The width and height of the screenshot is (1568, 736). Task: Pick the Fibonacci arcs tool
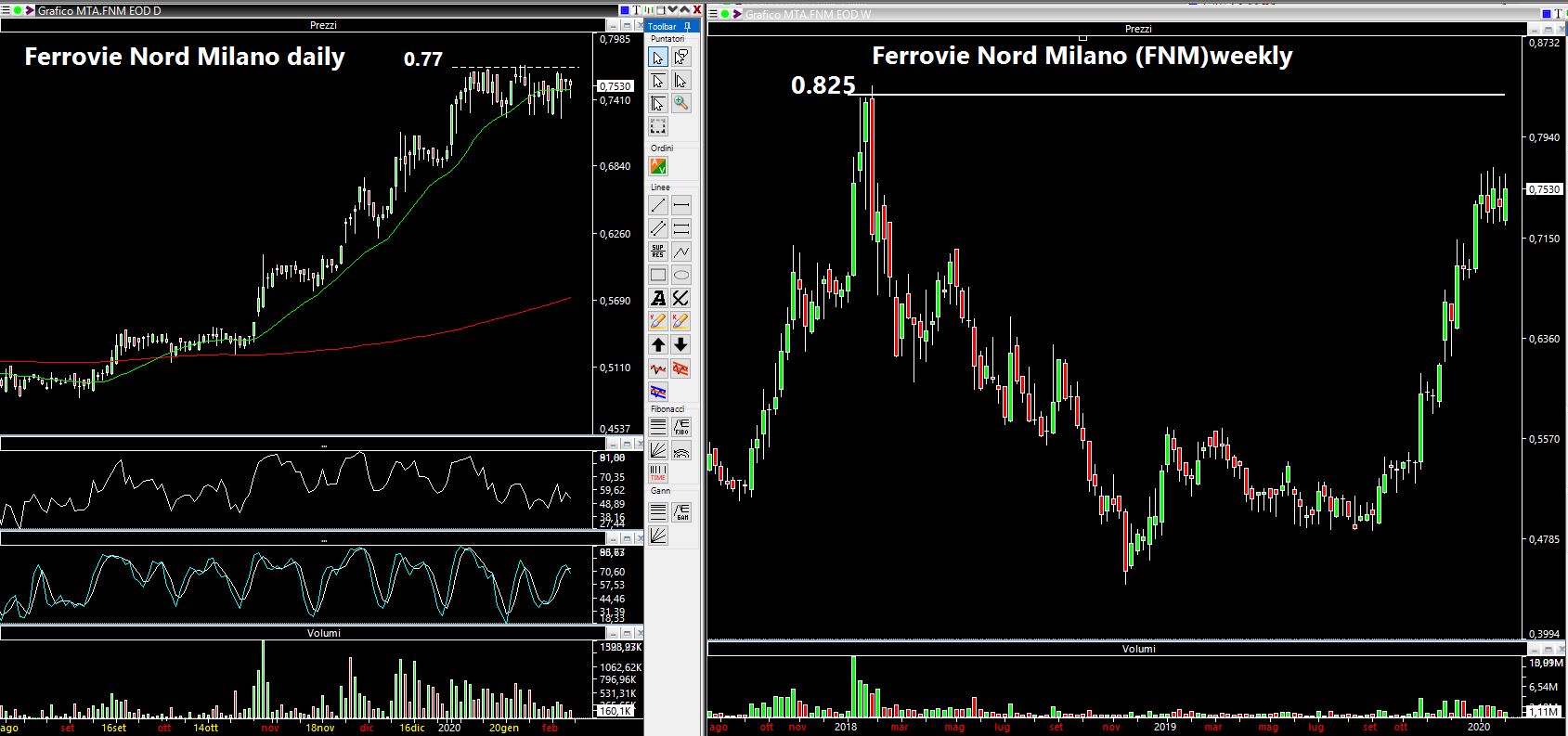click(681, 450)
